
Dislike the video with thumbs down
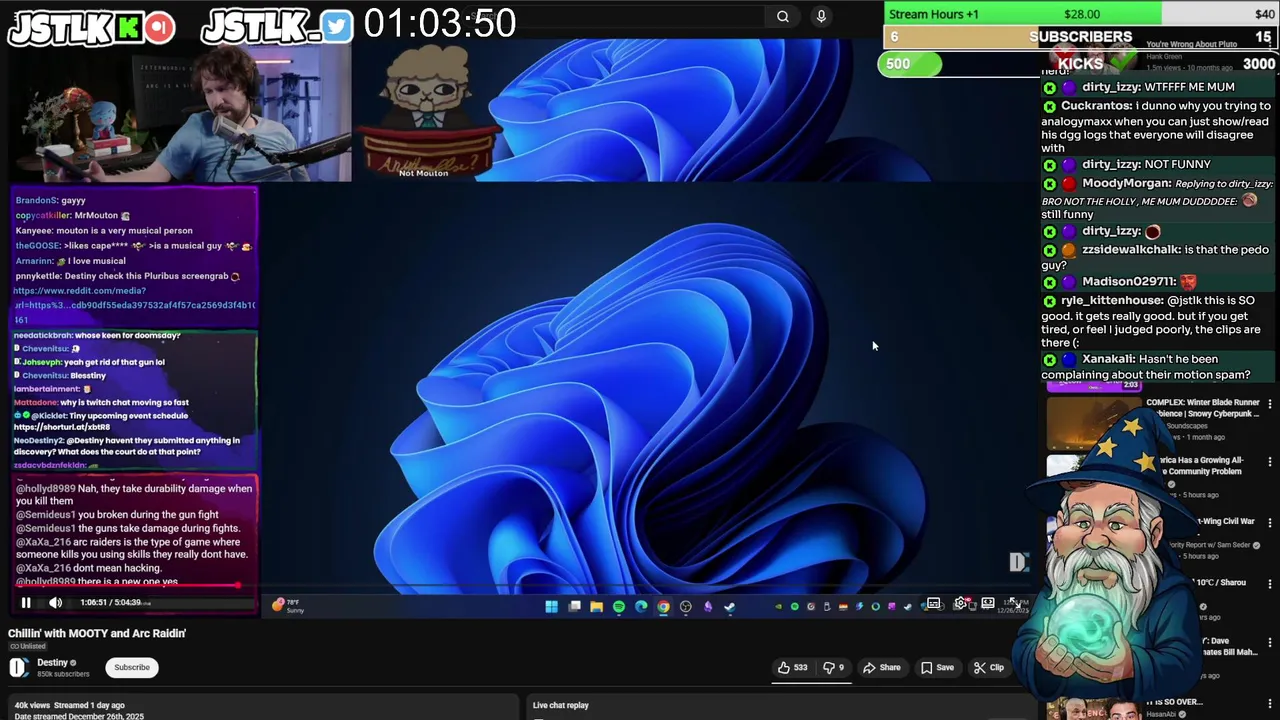[x=833, y=667]
